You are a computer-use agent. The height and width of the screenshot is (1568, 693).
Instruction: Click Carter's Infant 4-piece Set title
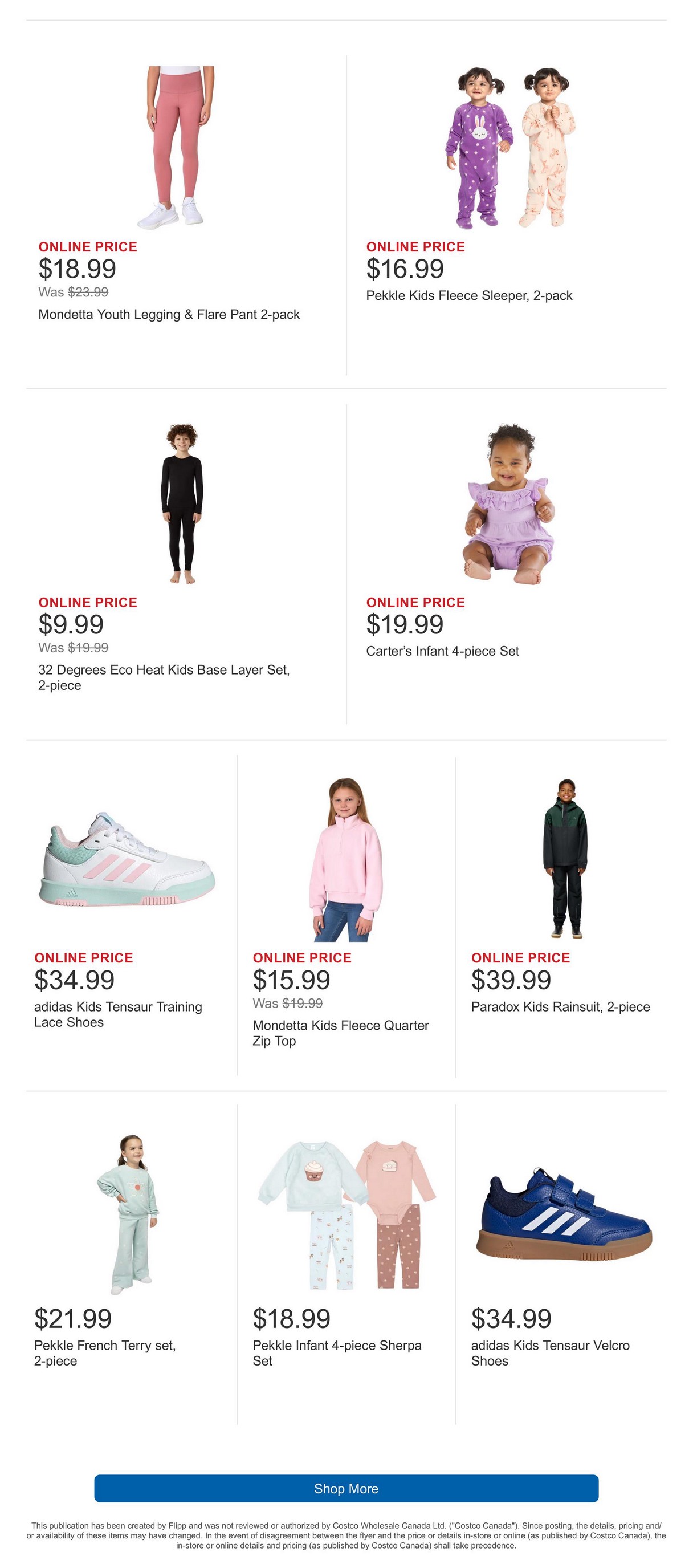(442, 651)
